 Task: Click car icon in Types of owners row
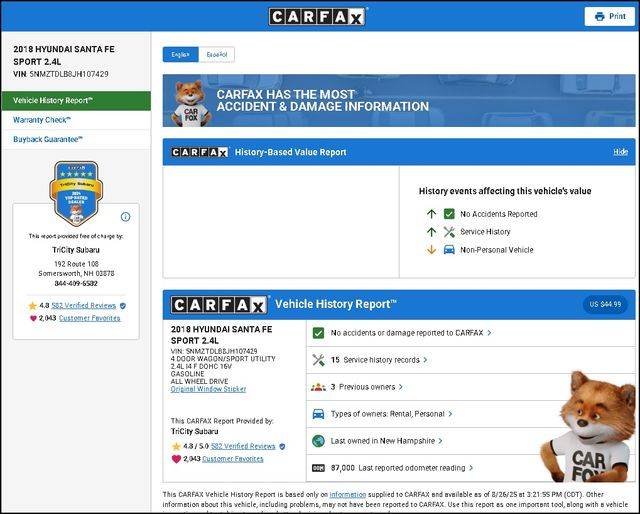click(318, 414)
